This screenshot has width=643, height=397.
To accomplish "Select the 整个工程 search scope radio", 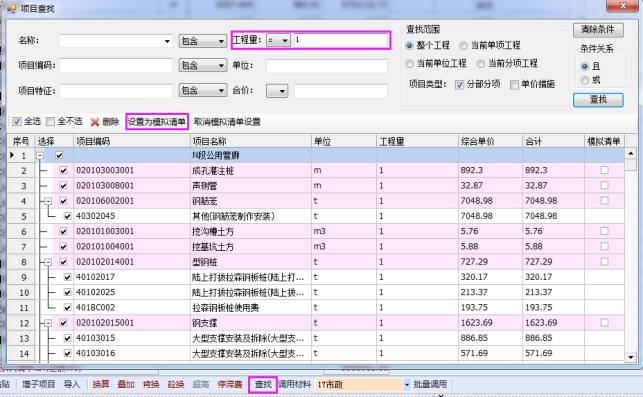I will (409, 46).
